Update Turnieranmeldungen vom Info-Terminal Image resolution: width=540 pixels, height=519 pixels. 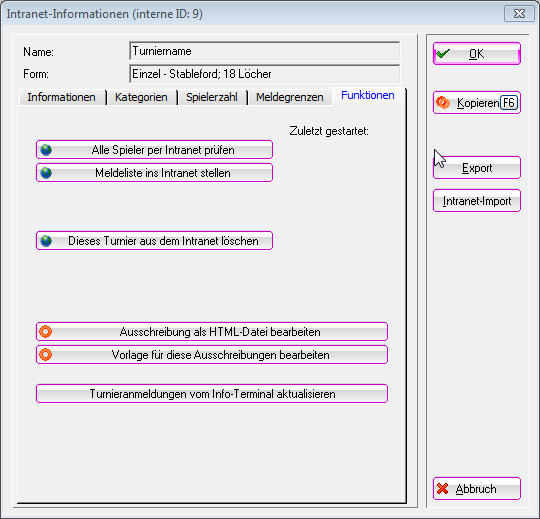point(212,393)
